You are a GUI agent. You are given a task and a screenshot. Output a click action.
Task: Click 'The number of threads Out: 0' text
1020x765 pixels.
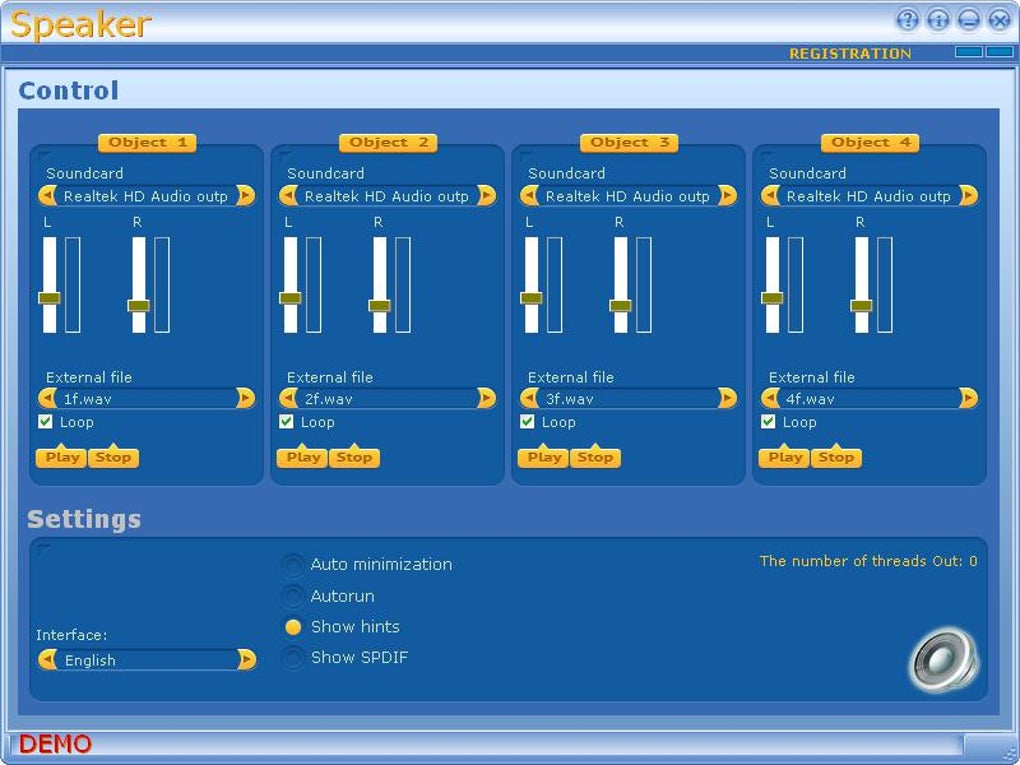(x=868, y=561)
